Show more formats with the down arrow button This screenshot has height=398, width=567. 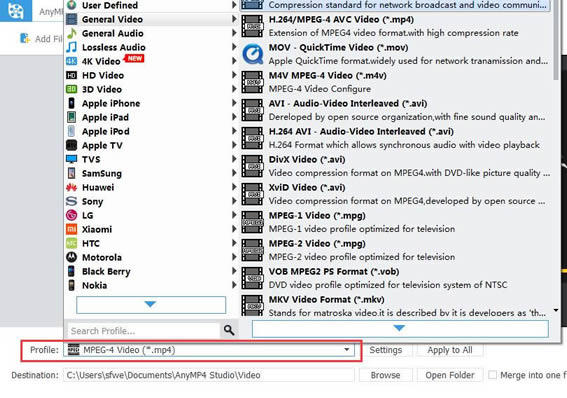[400, 329]
